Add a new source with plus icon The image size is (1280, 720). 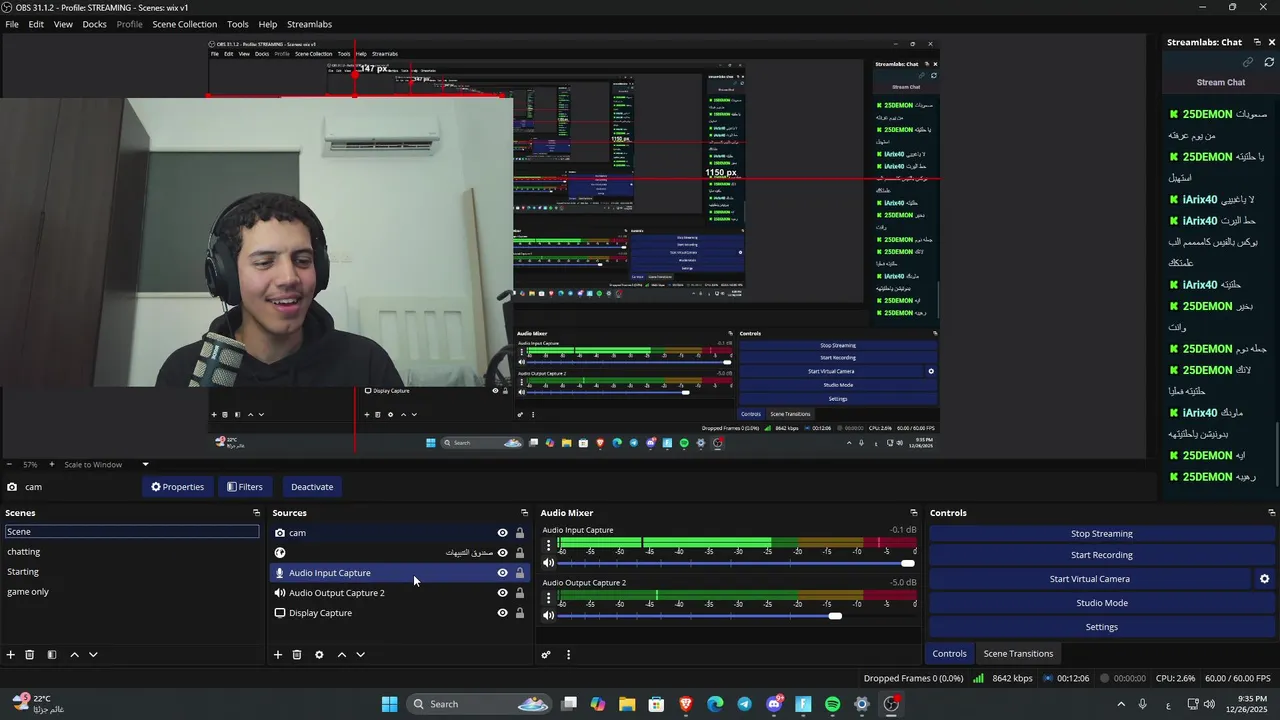pos(278,655)
